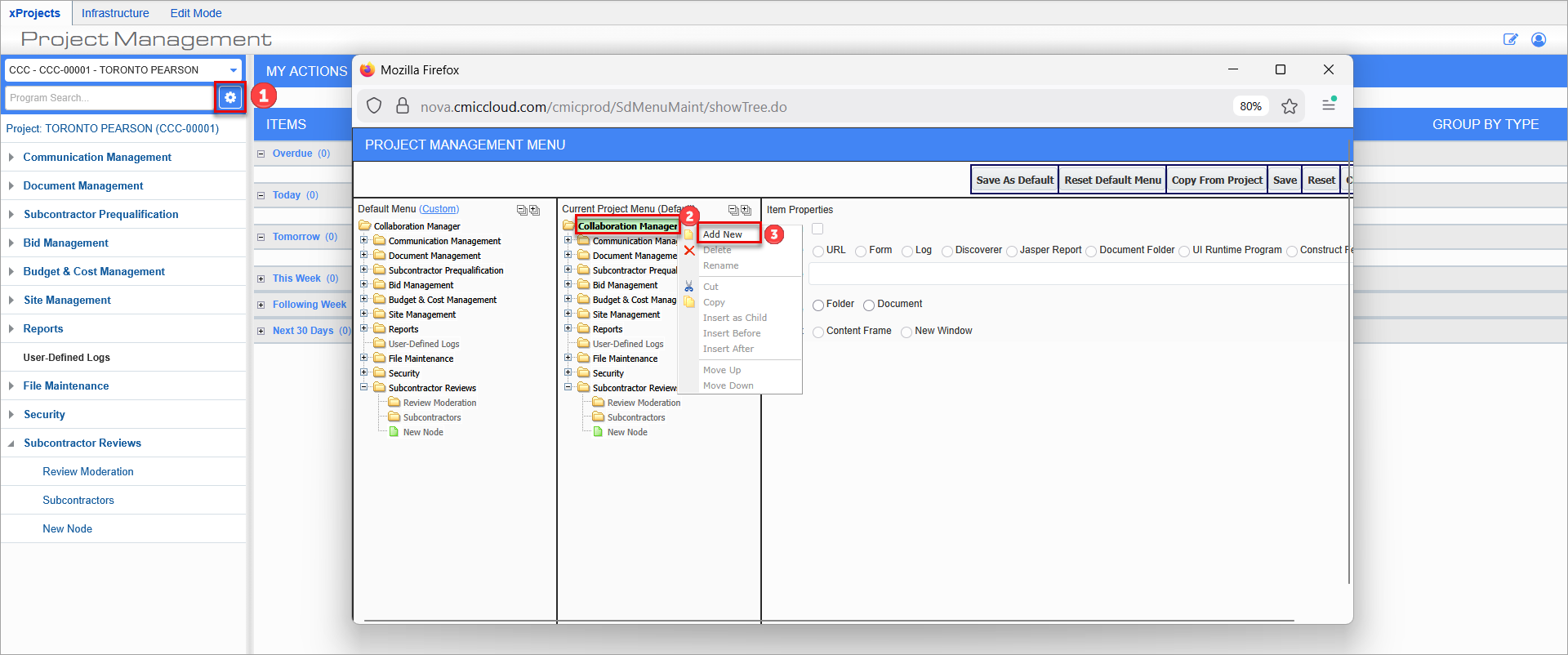Open the gear settings icon beside Program Search
Image resolution: width=1568 pixels, height=655 pixels.
[230, 97]
